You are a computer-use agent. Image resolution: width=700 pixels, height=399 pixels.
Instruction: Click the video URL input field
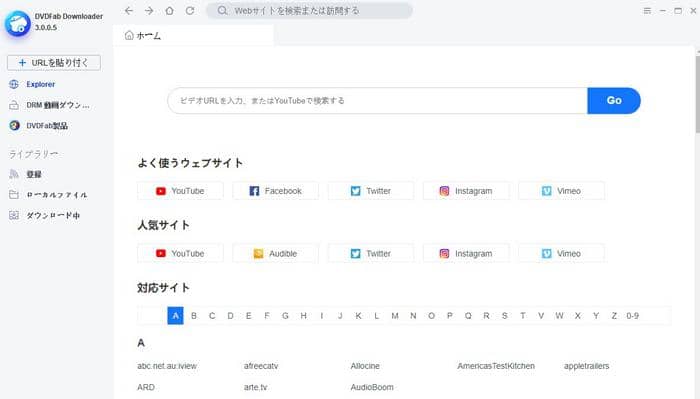[378, 101]
